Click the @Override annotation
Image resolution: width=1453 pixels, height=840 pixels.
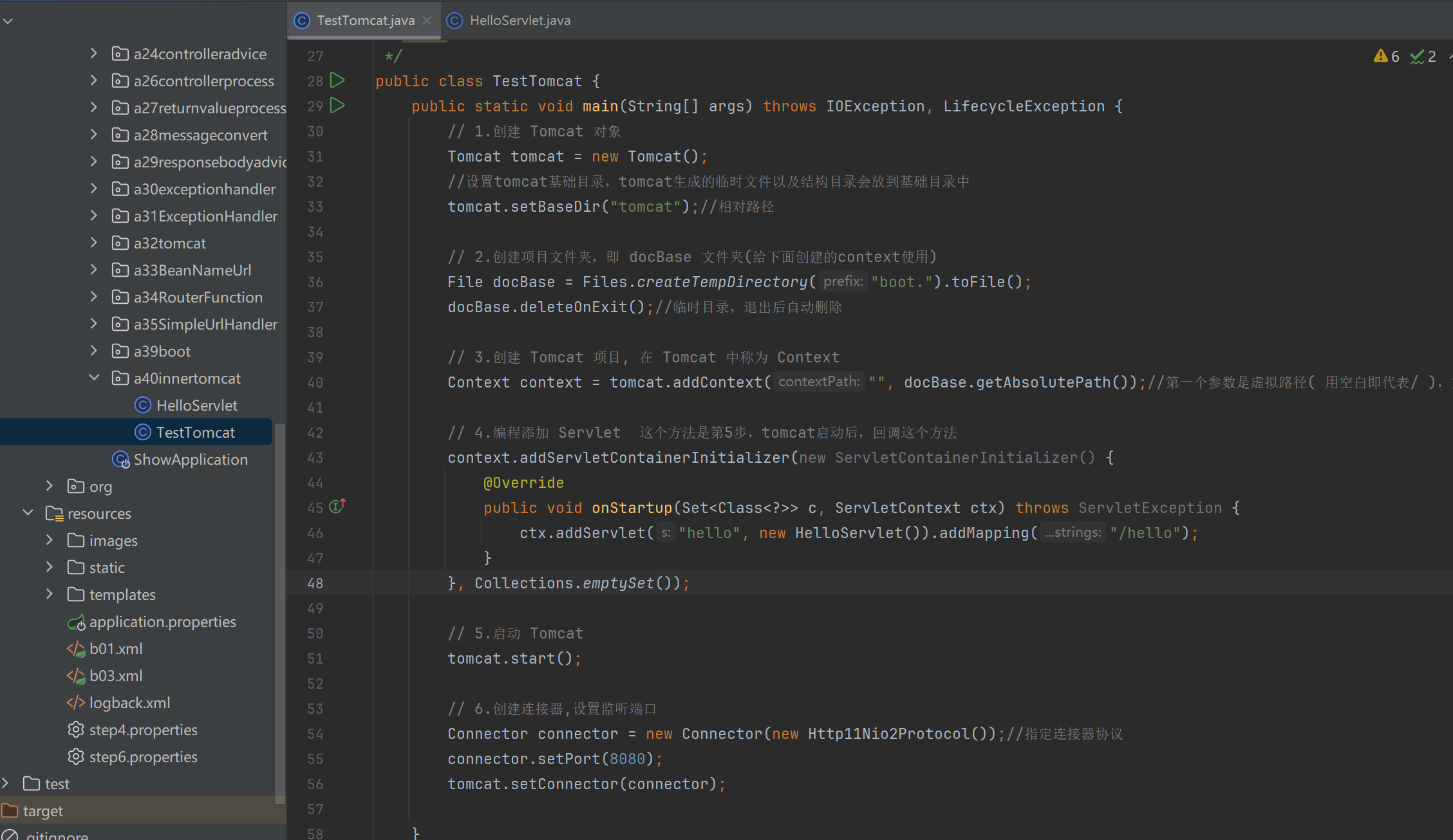[x=523, y=483]
